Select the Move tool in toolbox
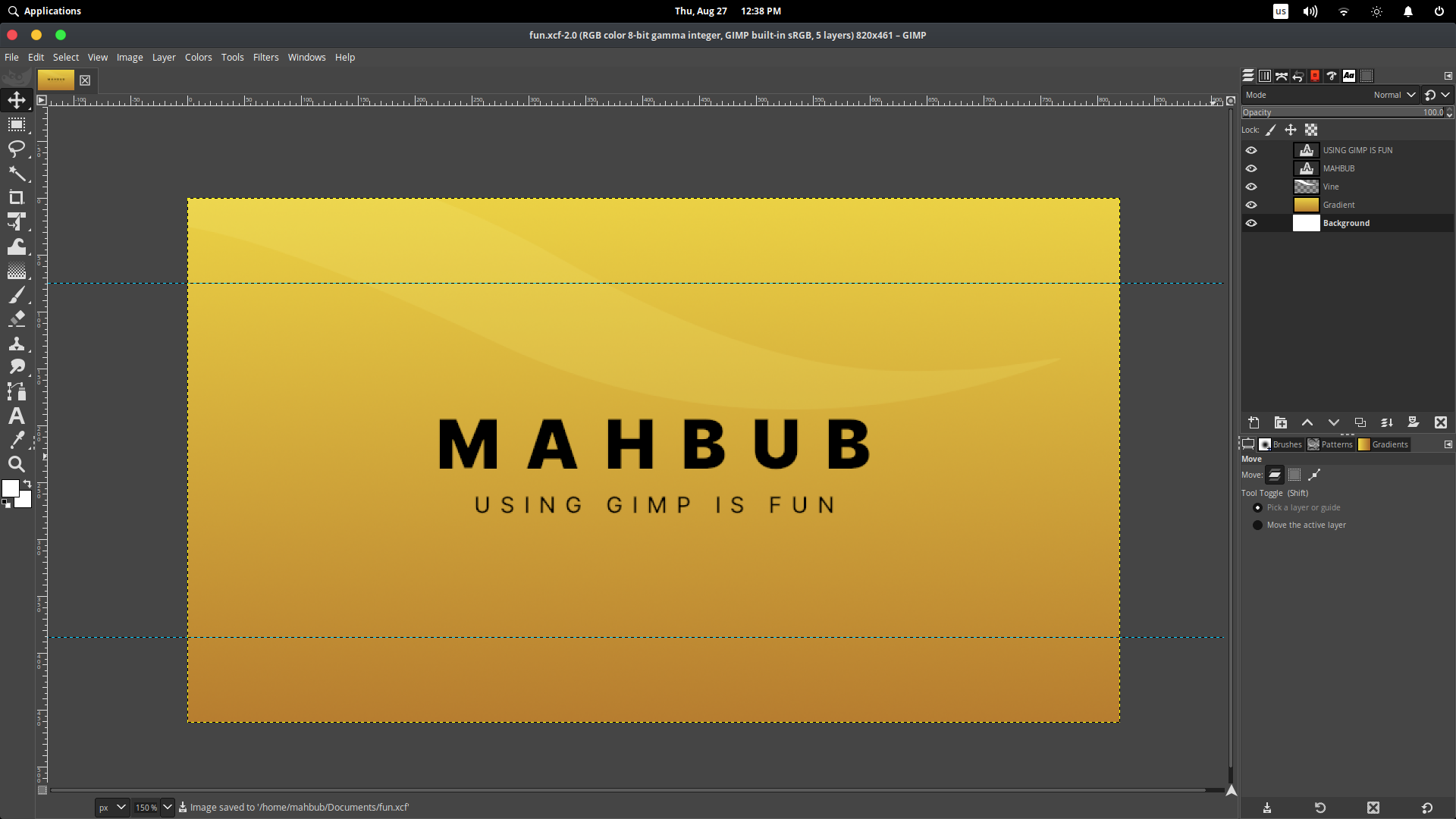Screen dimensions: 1456x819 [x=17, y=100]
